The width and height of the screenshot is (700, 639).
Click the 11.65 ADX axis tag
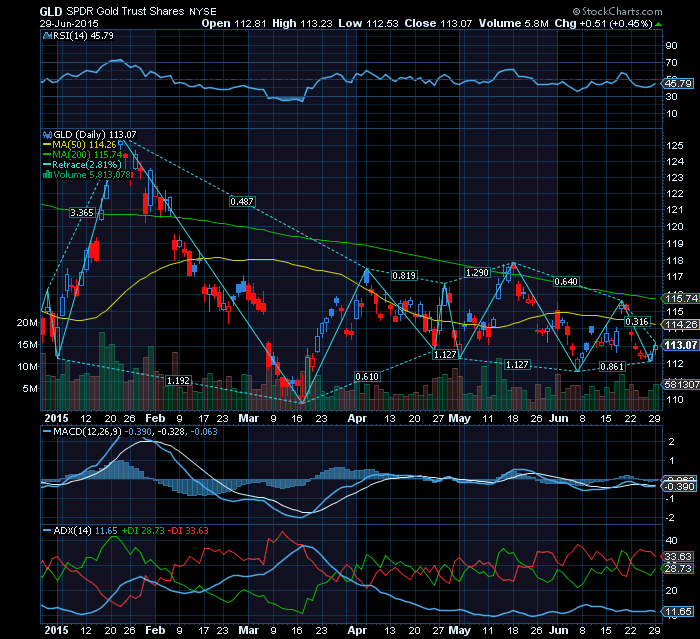coord(678,611)
